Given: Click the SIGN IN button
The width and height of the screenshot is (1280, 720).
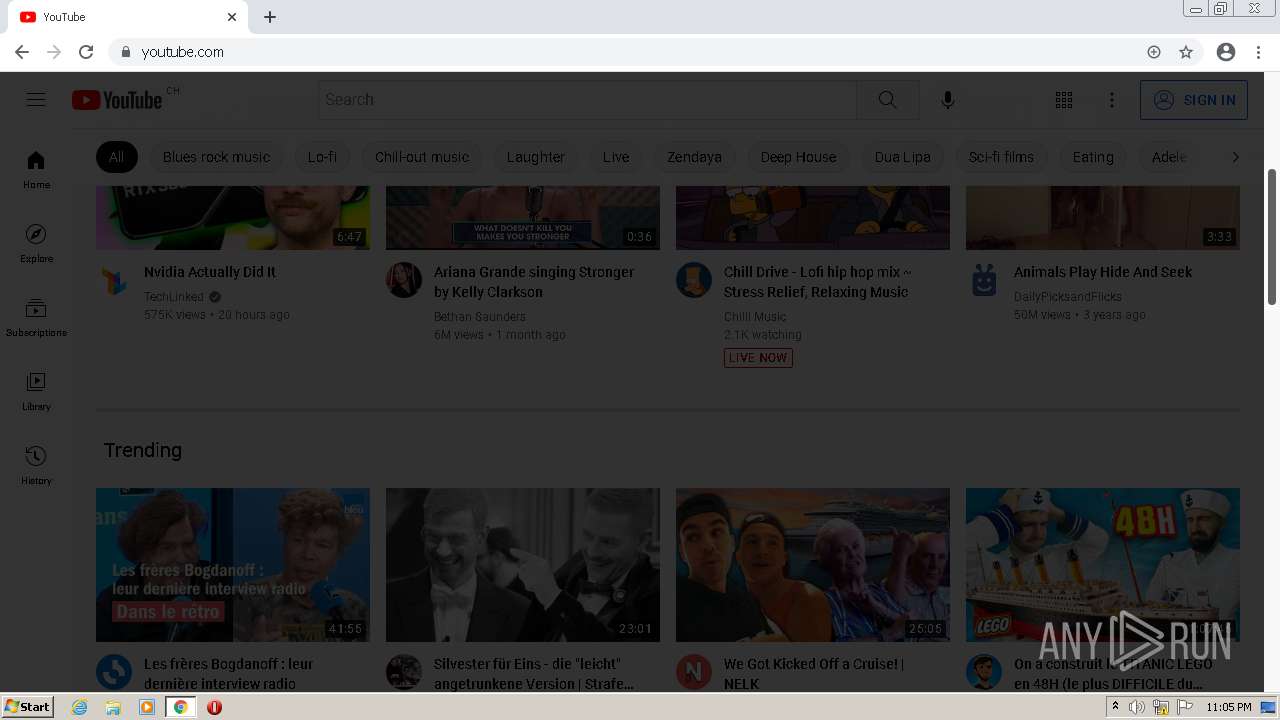Looking at the screenshot, I should point(1194,100).
